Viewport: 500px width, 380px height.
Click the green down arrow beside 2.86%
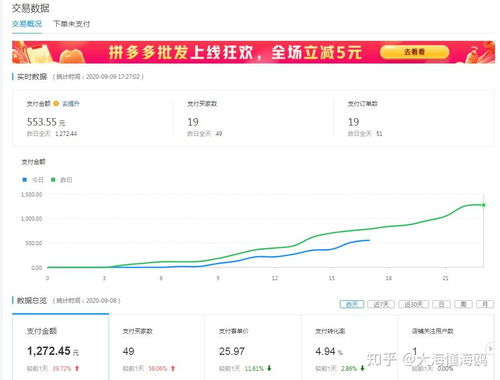[x=362, y=368]
